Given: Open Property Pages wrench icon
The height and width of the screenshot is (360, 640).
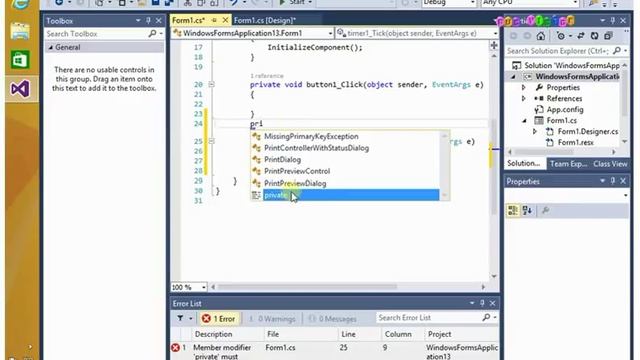Looking at the screenshot, I should (545, 211).
